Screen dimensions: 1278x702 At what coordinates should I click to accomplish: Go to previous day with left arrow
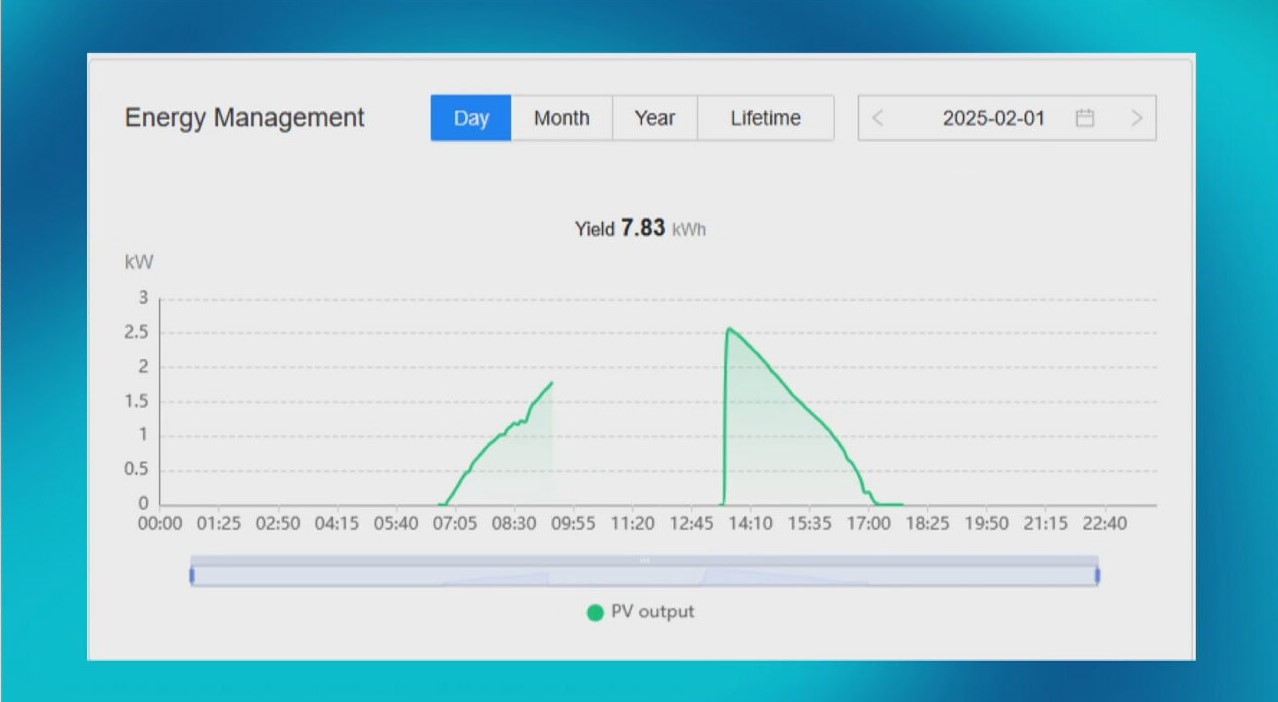point(878,118)
